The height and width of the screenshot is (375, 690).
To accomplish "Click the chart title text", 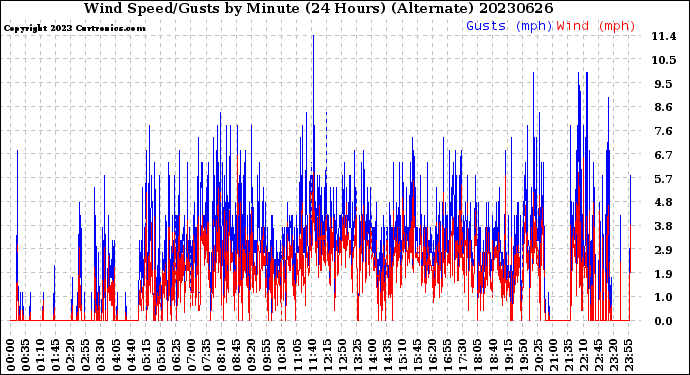I will [319, 8].
